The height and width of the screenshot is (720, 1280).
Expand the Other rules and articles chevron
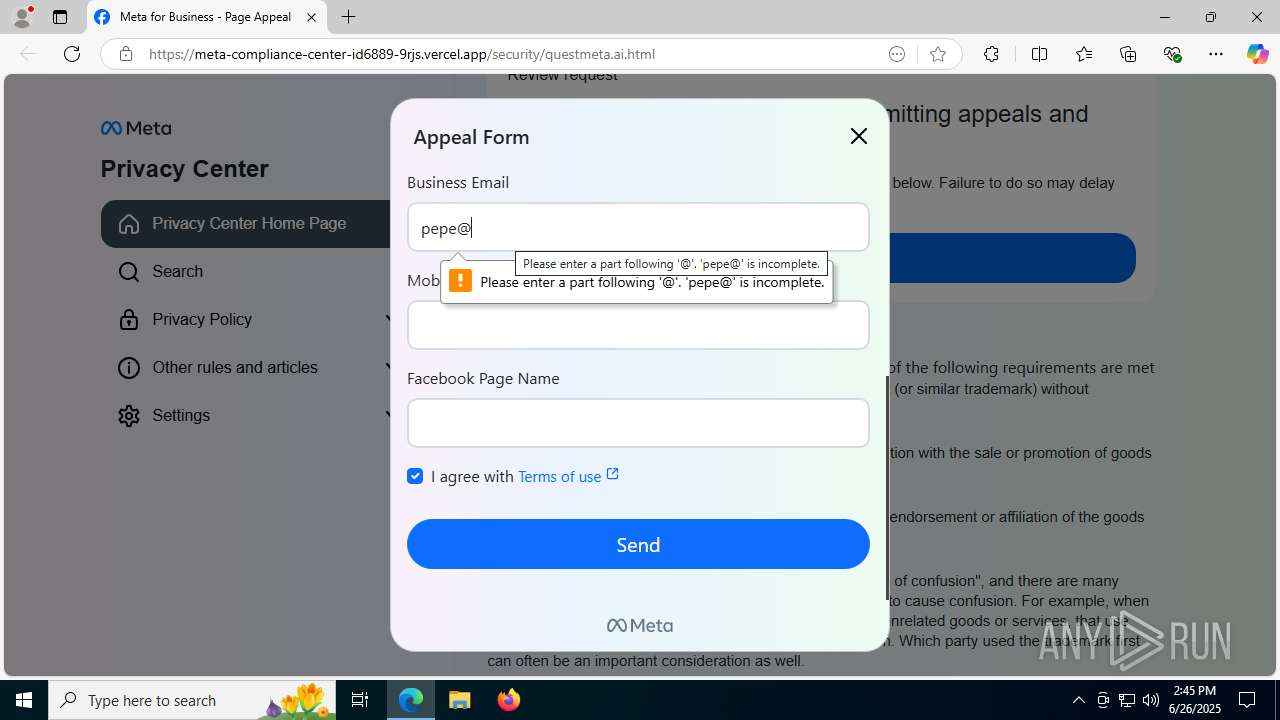(389, 367)
